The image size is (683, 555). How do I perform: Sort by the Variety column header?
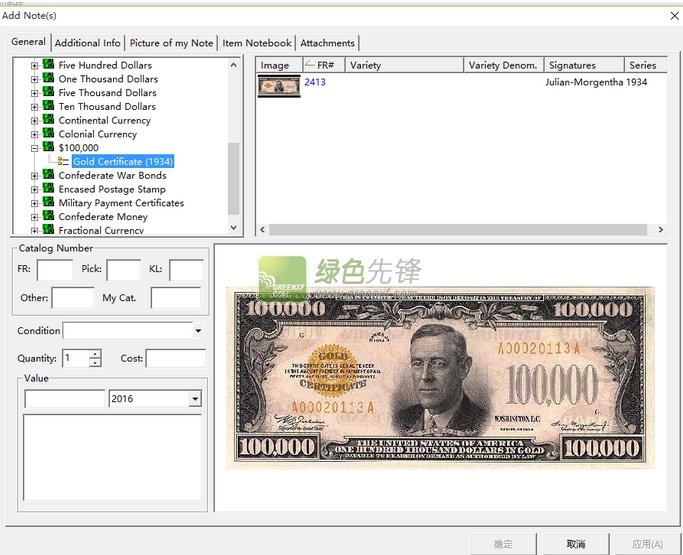[404, 65]
